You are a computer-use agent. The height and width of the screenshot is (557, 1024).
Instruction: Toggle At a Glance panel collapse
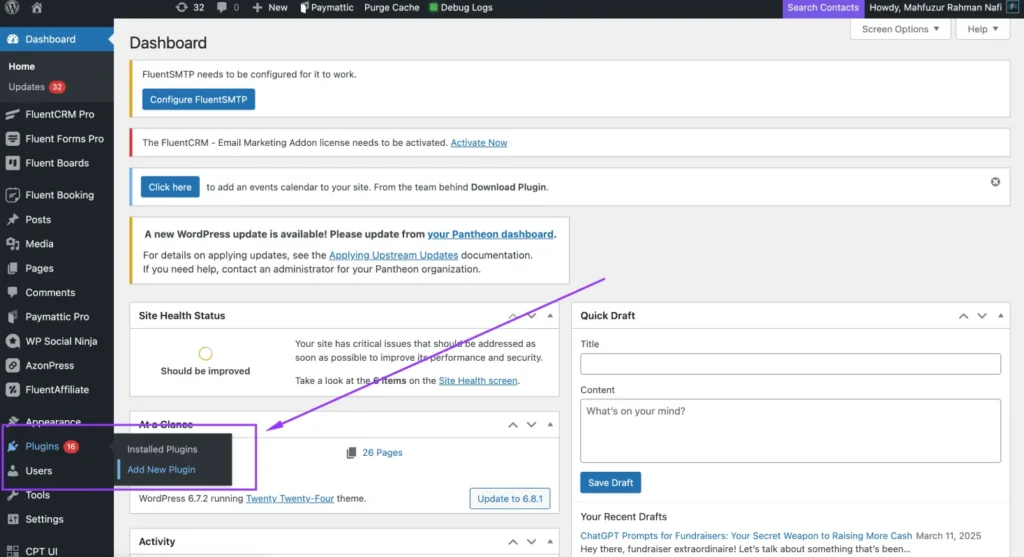pyautogui.click(x=550, y=424)
